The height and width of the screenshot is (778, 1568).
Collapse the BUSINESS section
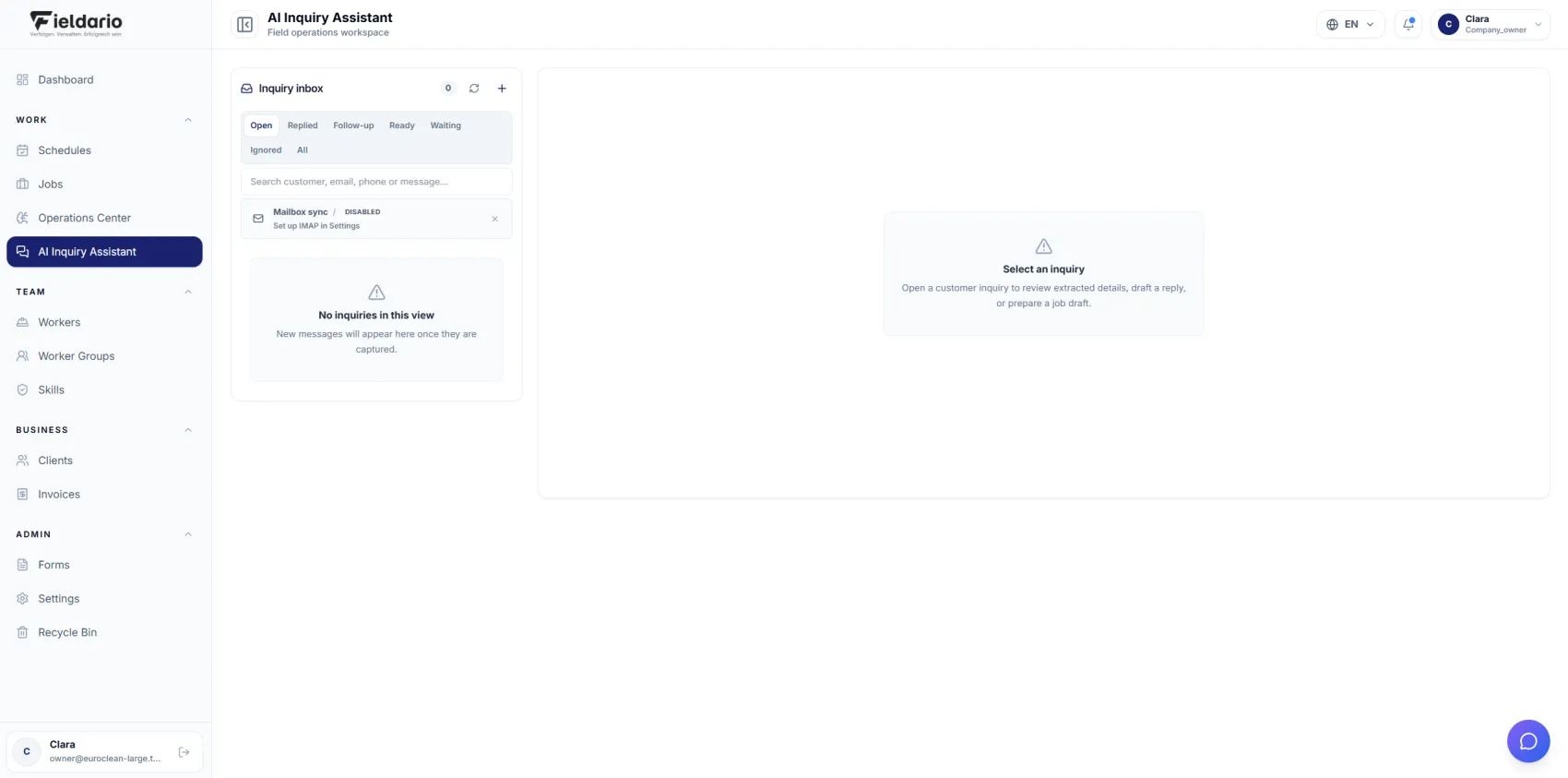(188, 430)
